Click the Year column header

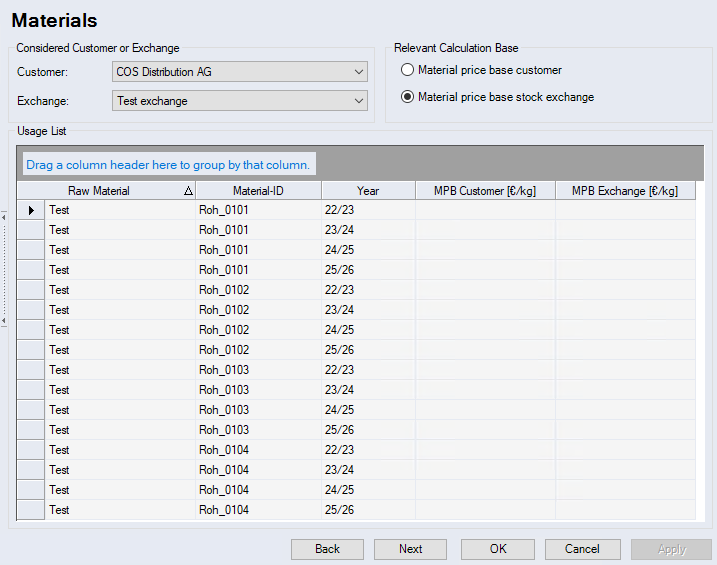[x=367, y=191]
